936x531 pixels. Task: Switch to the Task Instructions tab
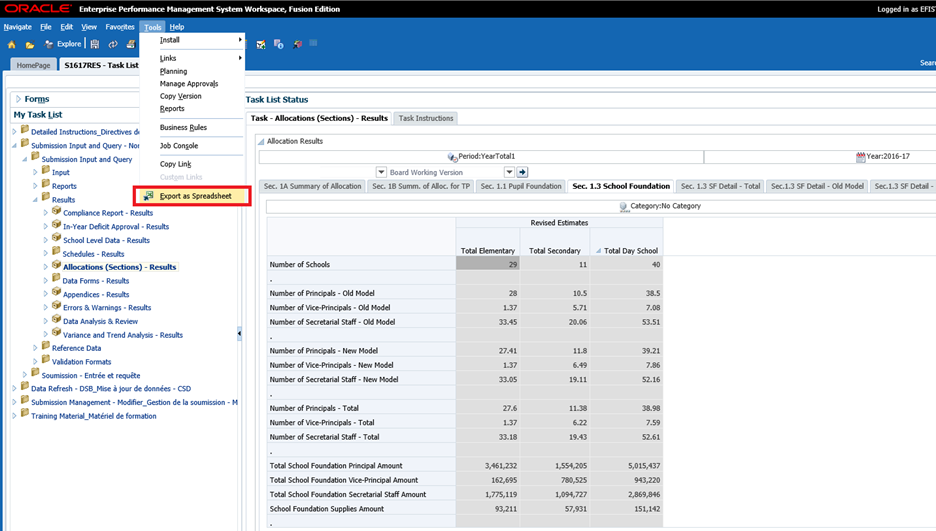[x=426, y=118]
